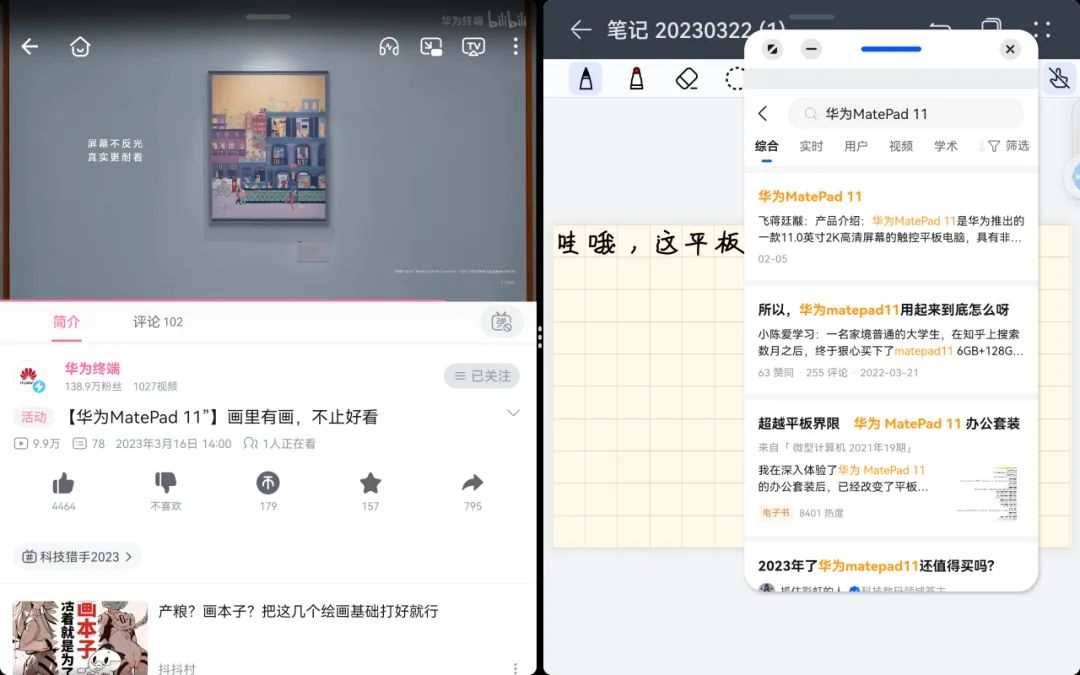Favorite the video using the star
1080x675 pixels.
(x=370, y=487)
